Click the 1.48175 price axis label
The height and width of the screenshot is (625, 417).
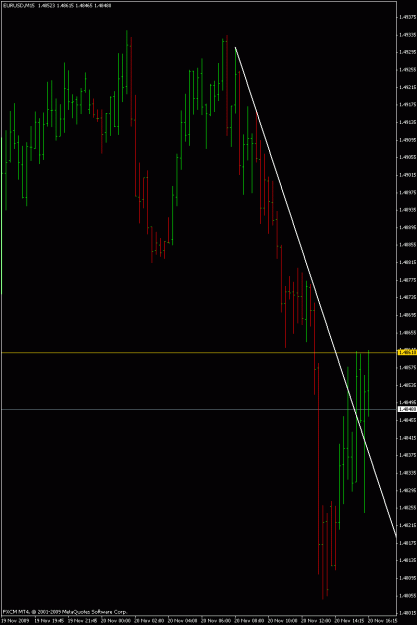point(407,543)
